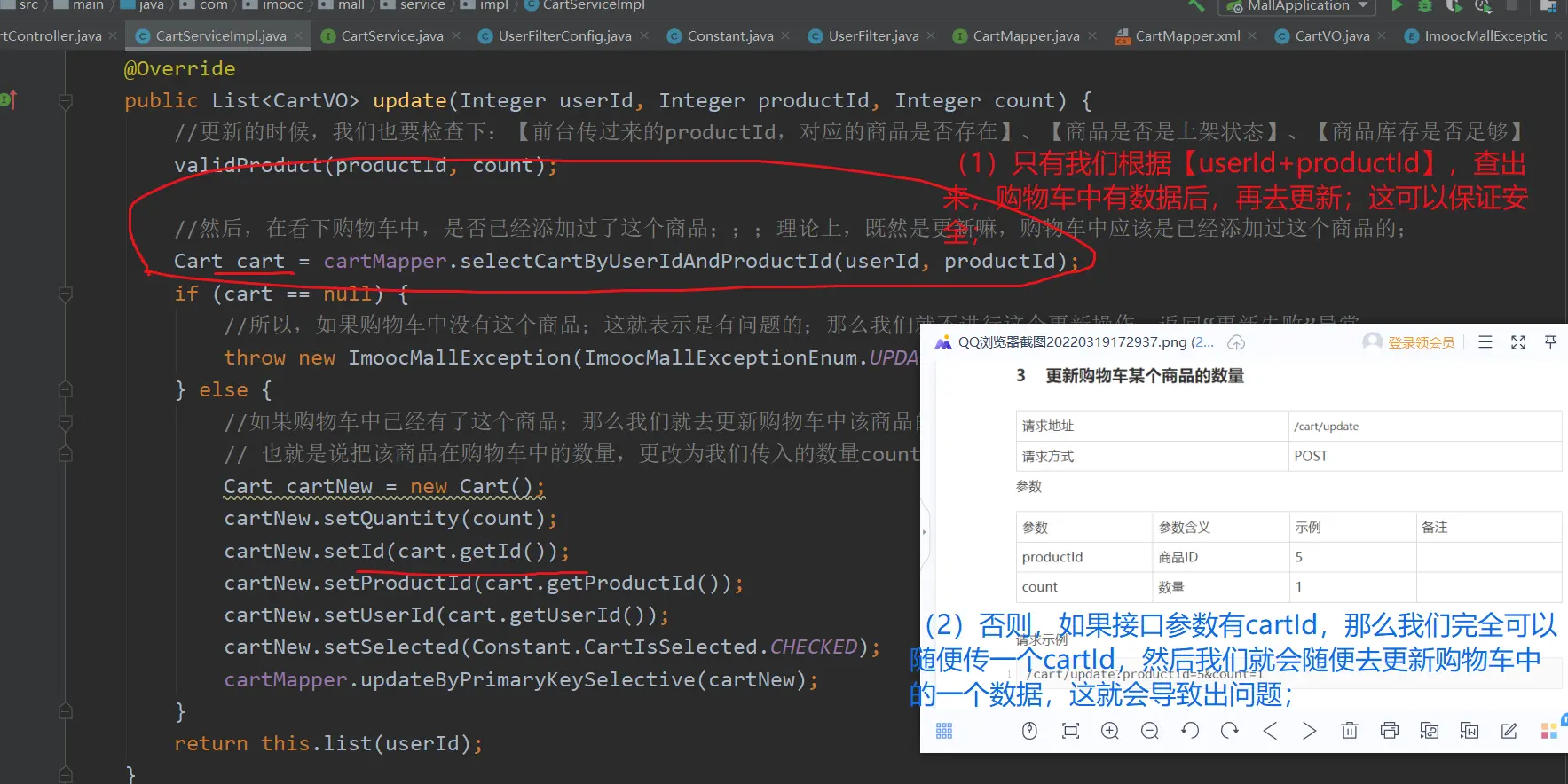Rotate the image counterclockwise
The height and width of the screenshot is (784, 1568).
pos(1190,731)
